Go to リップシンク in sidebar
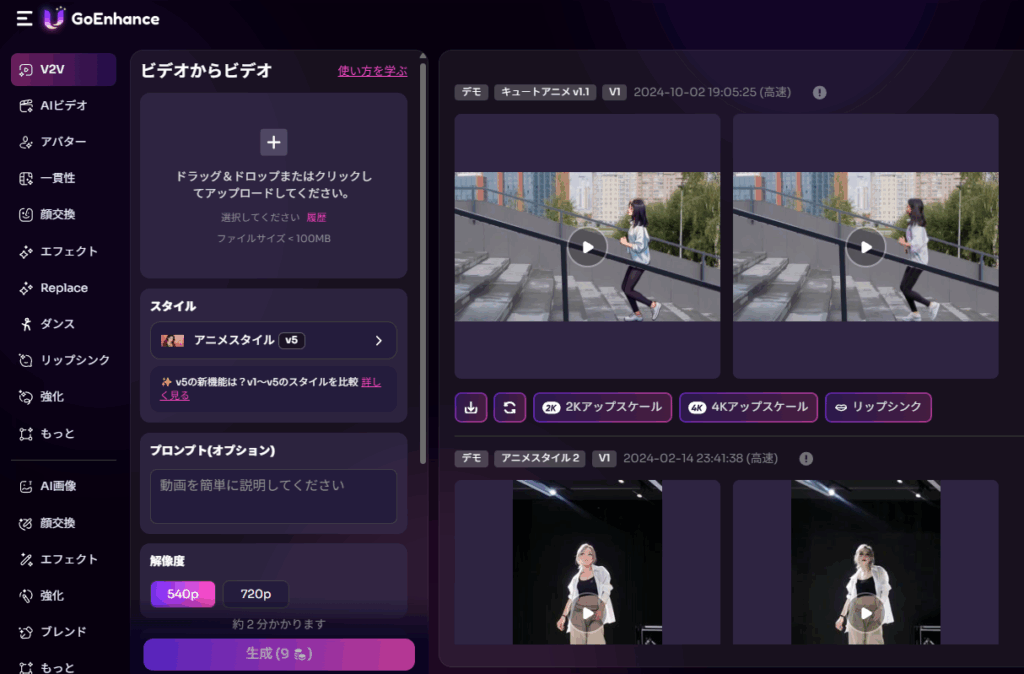1024x674 pixels. 74,360
